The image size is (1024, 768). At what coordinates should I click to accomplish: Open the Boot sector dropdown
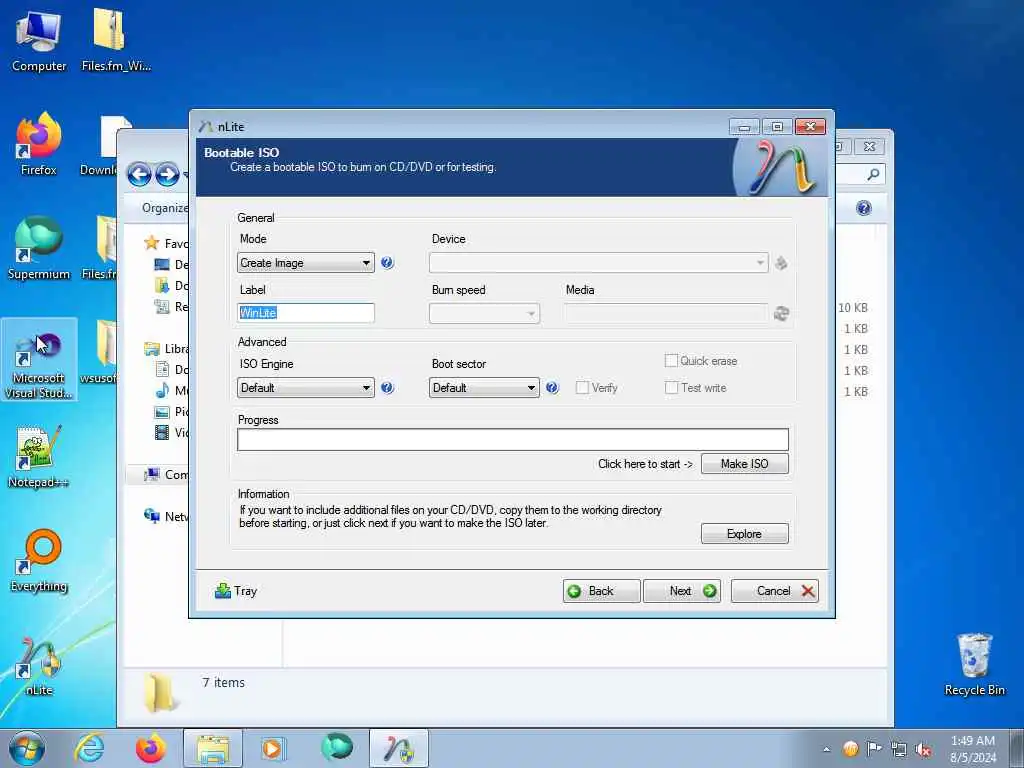pos(484,388)
